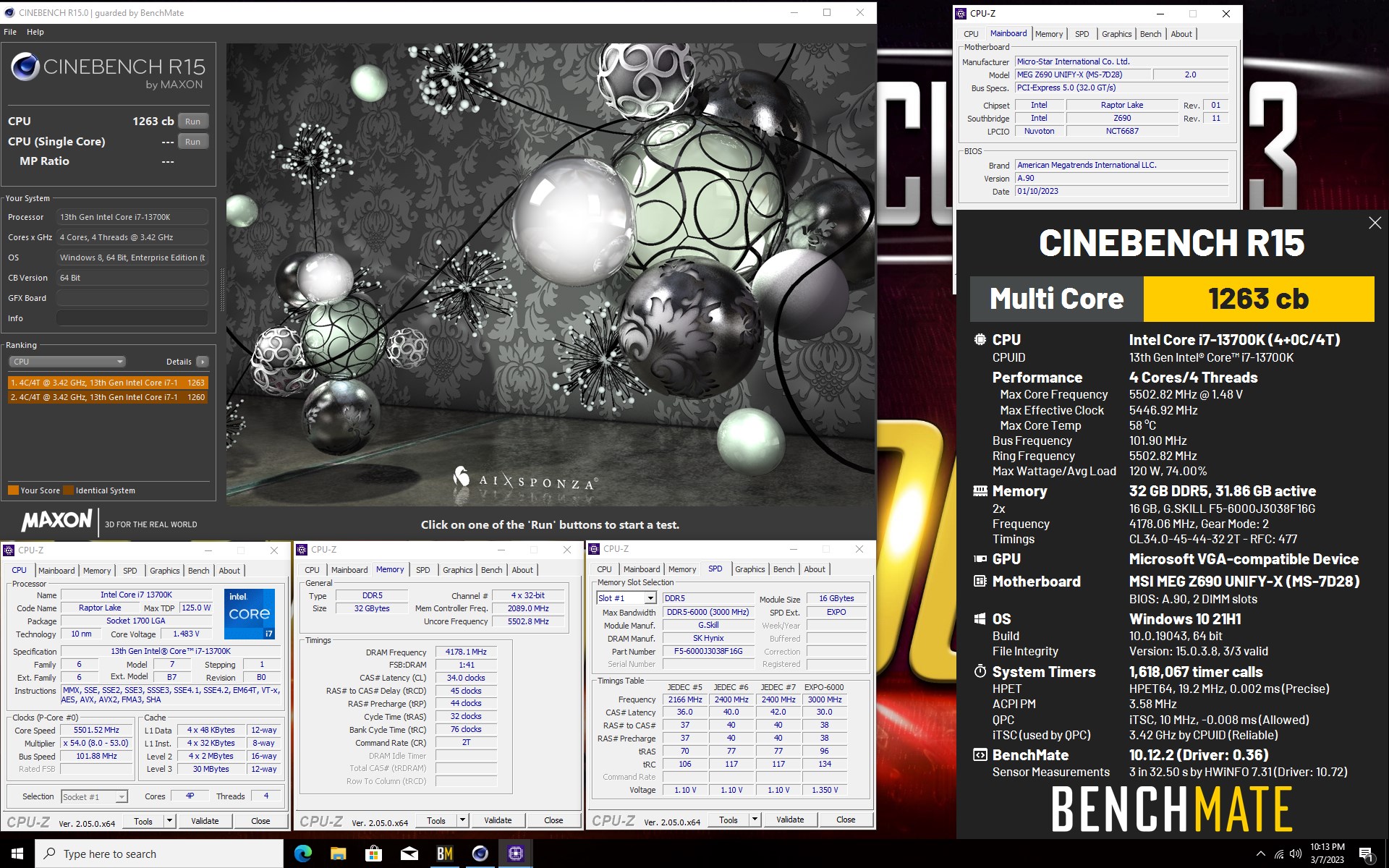Open Mainboard tab in the bottom-left CPU-Z window
Image resolution: width=1389 pixels, height=868 pixels.
(x=56, y=571)
